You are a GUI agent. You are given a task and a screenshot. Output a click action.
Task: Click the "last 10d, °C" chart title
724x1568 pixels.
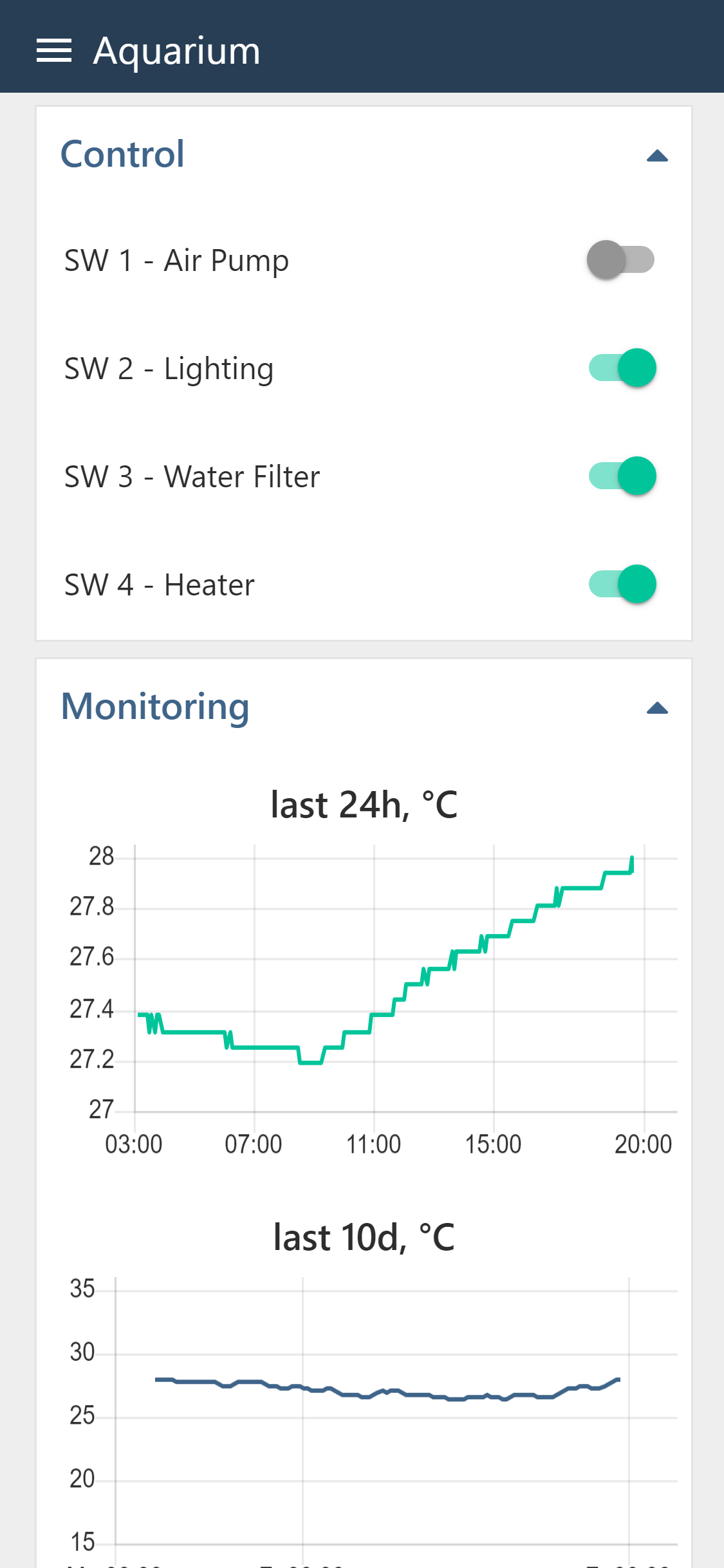364,1237
